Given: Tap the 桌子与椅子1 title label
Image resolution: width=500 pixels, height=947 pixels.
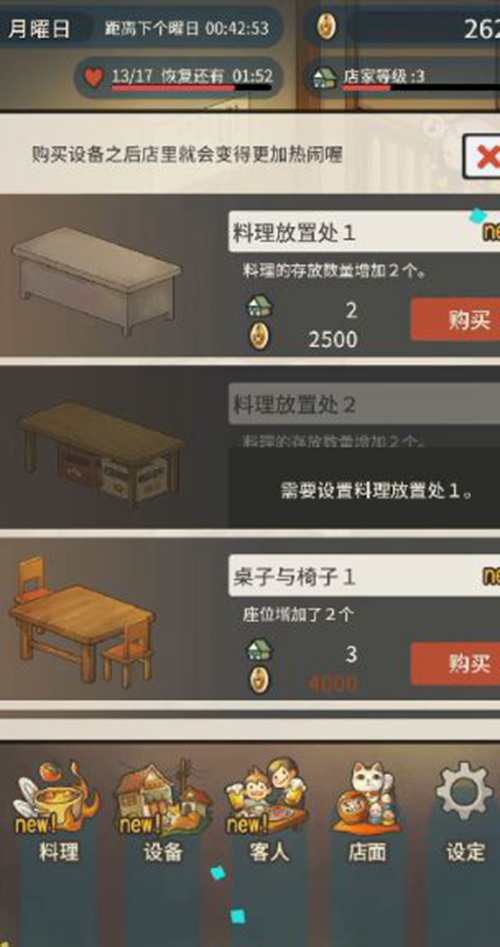Looking at the screenshot, I should click(x=293, y=577).
